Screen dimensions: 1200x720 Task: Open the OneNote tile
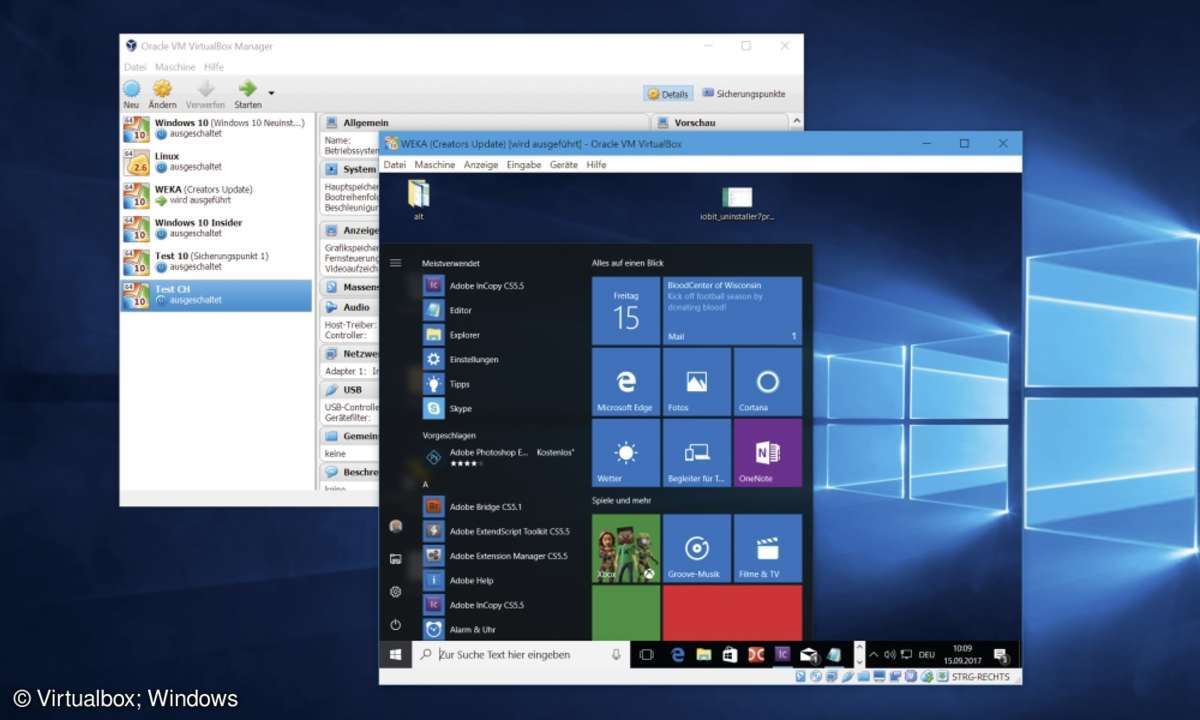[x=768, y=453]
